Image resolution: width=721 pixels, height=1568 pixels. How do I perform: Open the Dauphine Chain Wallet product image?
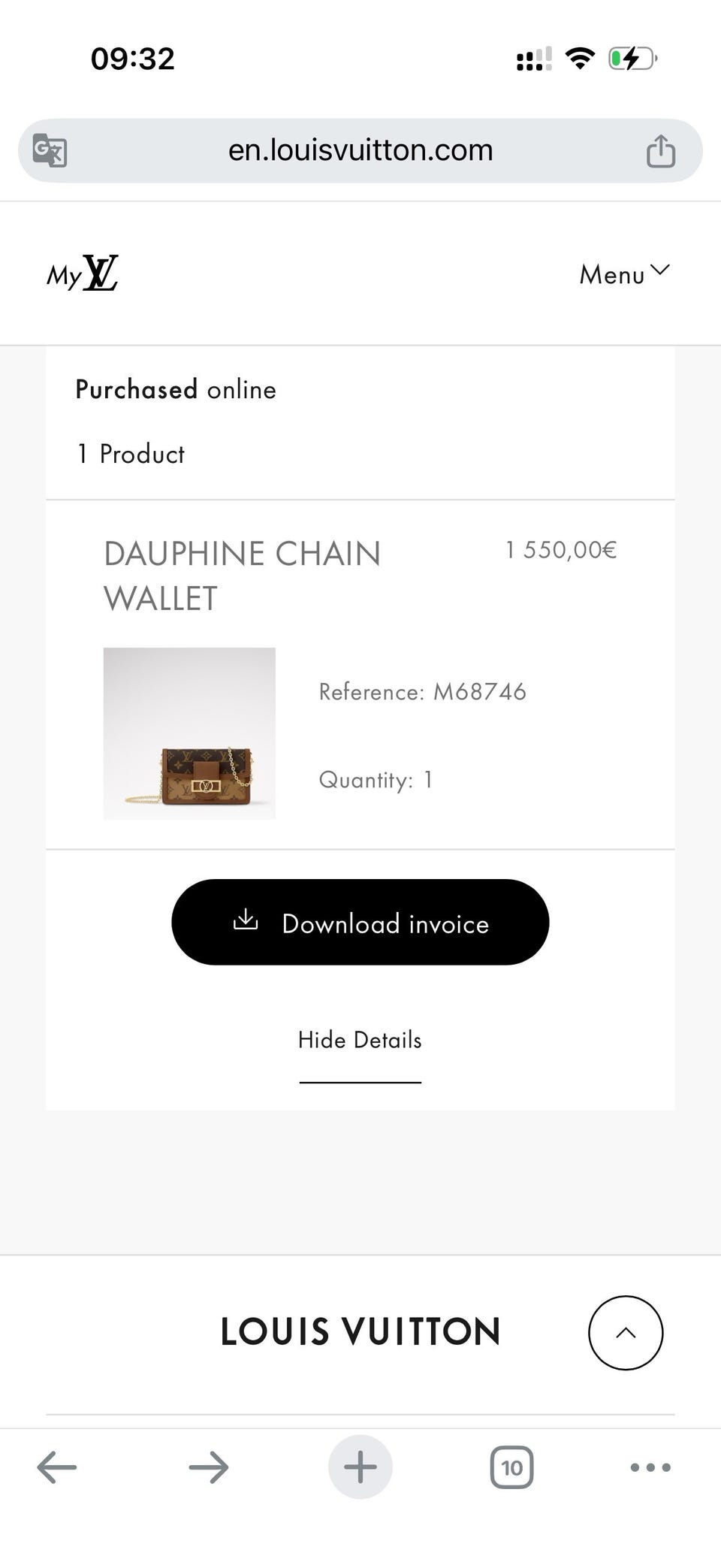(x=189, y=733)
